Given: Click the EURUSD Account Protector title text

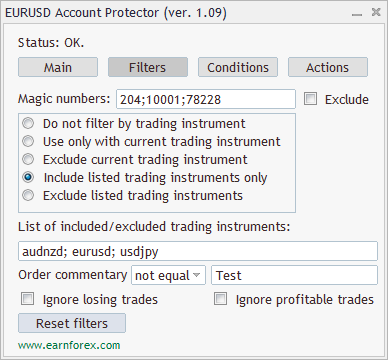Looking at the screenshot, I should [x=116, y=13].
